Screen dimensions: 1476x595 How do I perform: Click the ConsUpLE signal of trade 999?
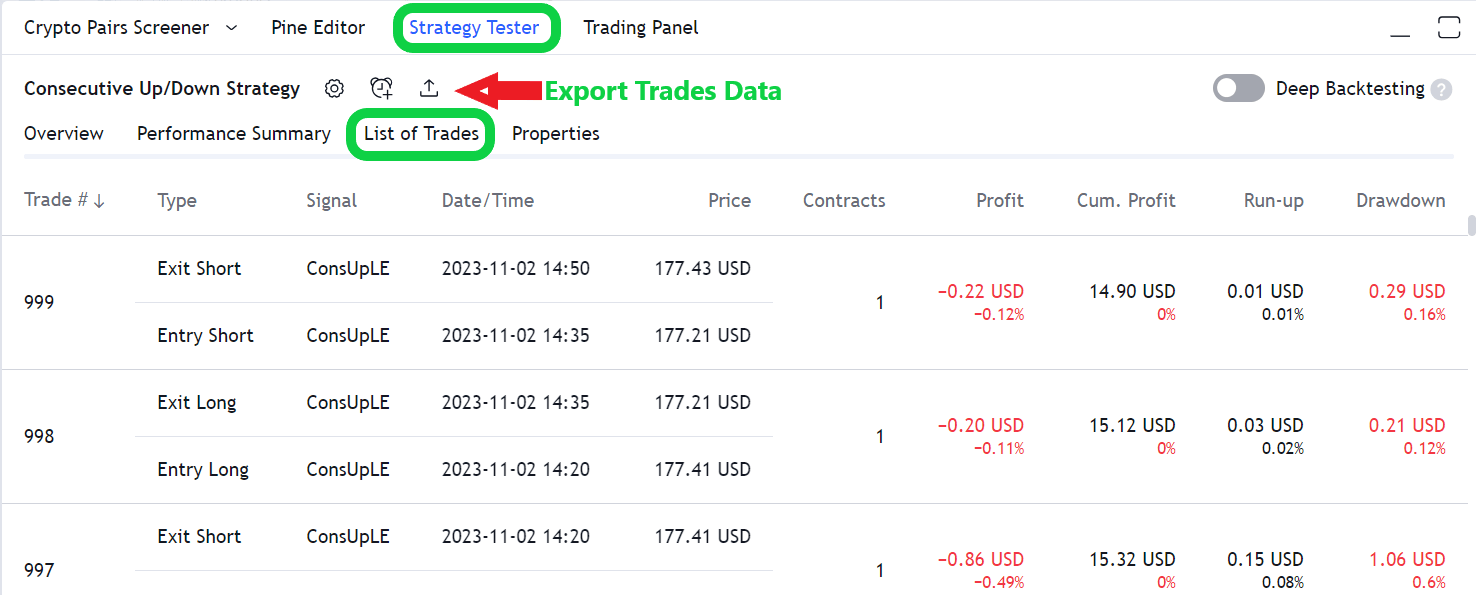348,268
